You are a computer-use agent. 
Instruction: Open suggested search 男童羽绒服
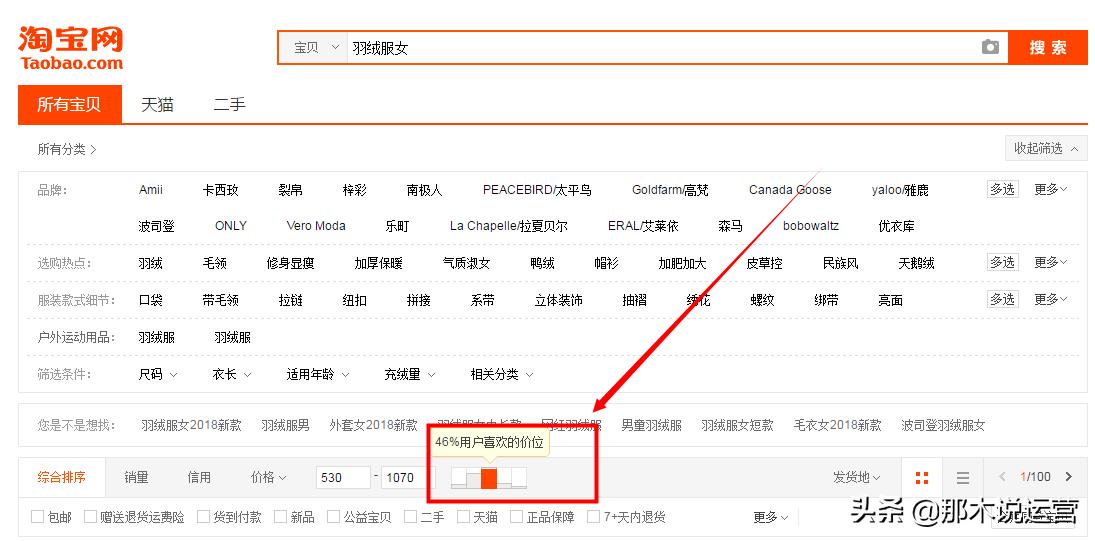[652, 425]
